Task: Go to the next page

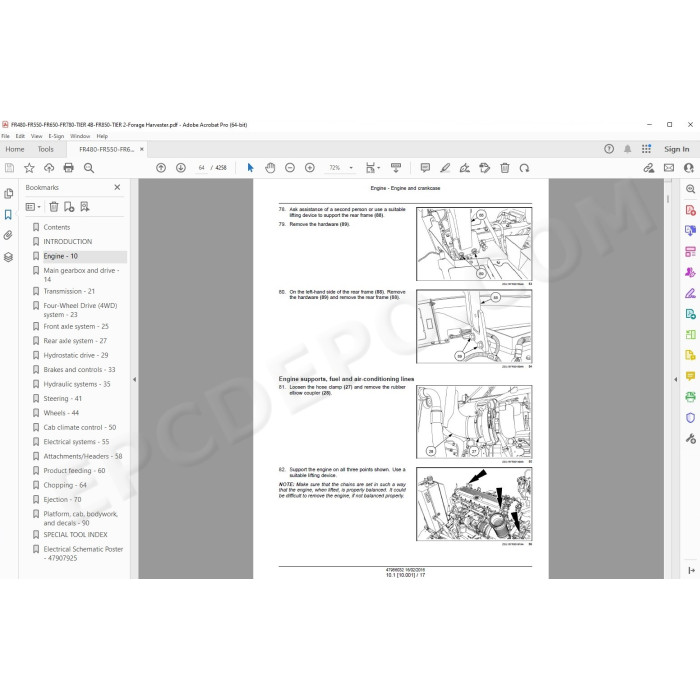Action: (x=181, y=168)
